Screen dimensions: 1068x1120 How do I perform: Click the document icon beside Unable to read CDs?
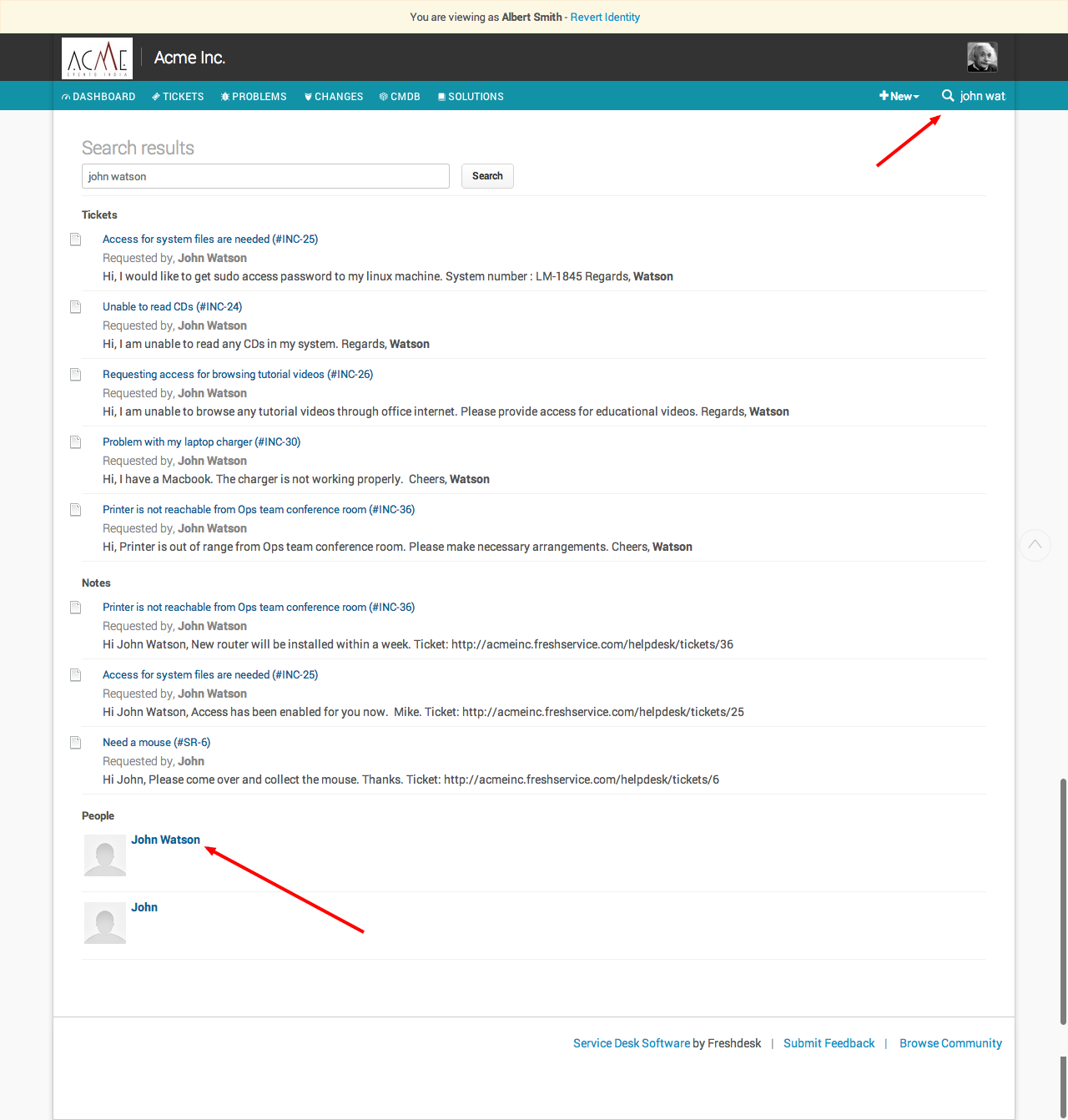click(76, 307)
